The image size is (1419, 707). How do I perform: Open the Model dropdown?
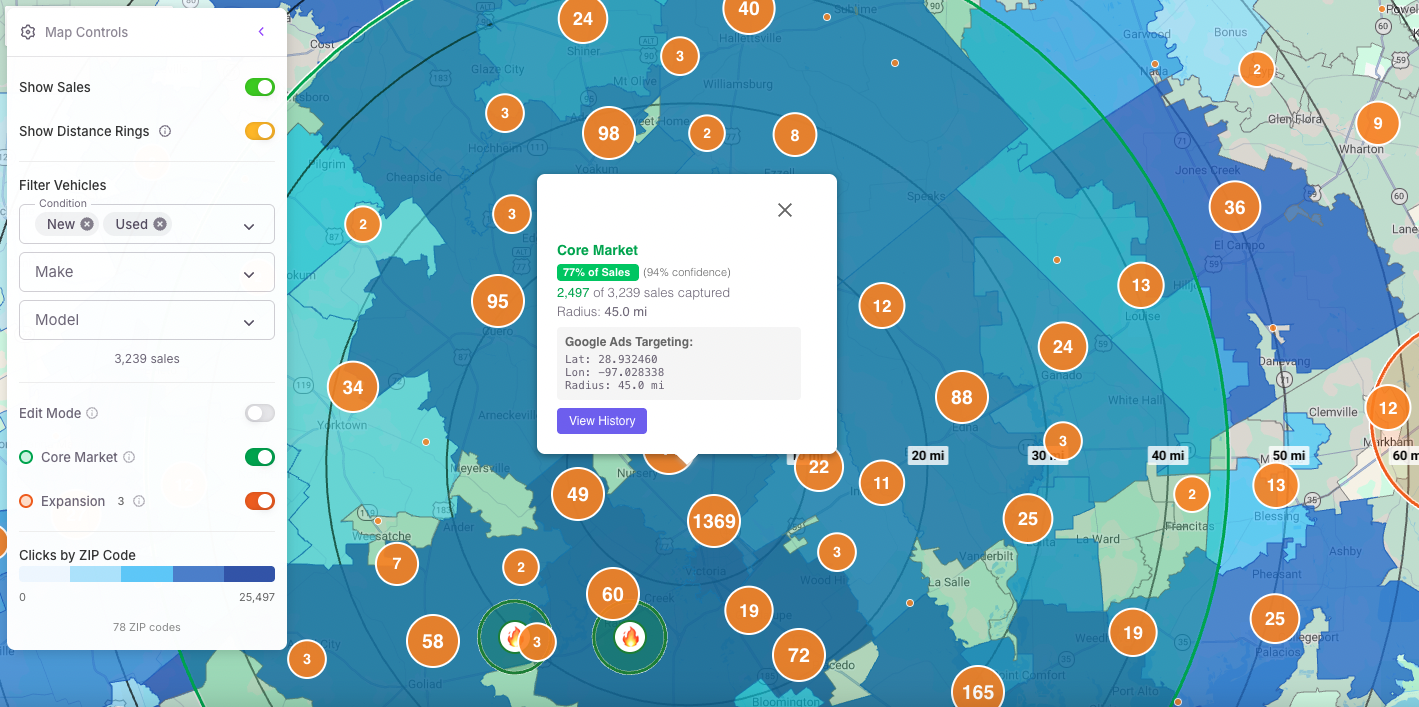[147, 320]
